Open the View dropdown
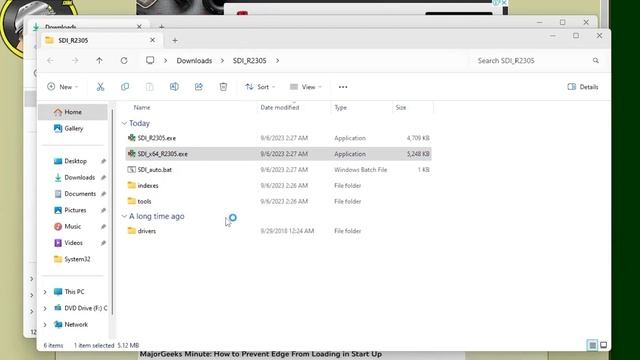Viewport: 640px width, 360px height. (306, 87)
